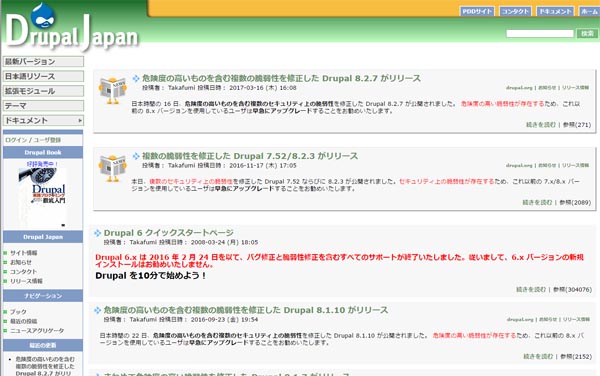Click blue diamond icon before Drupal 8.1.10 title
The image size is (600, 376).
coord(98,310)
